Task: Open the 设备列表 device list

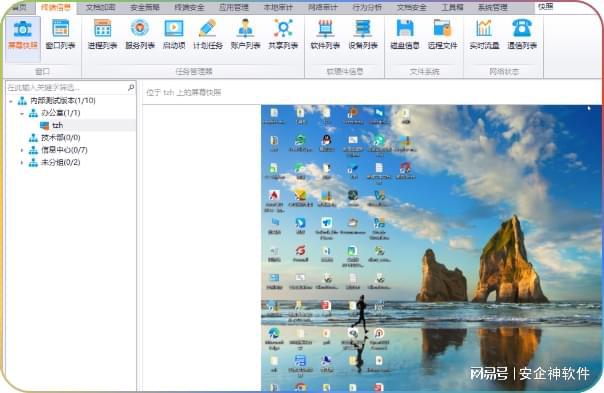Action: coord(363,35)
